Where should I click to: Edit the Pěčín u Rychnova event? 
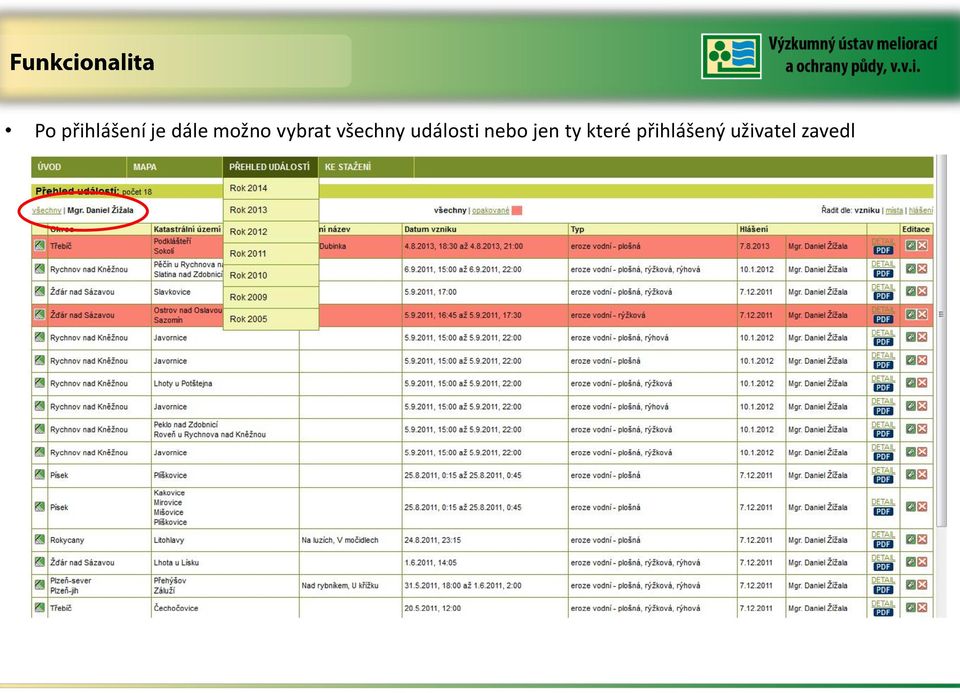point(910,268)
